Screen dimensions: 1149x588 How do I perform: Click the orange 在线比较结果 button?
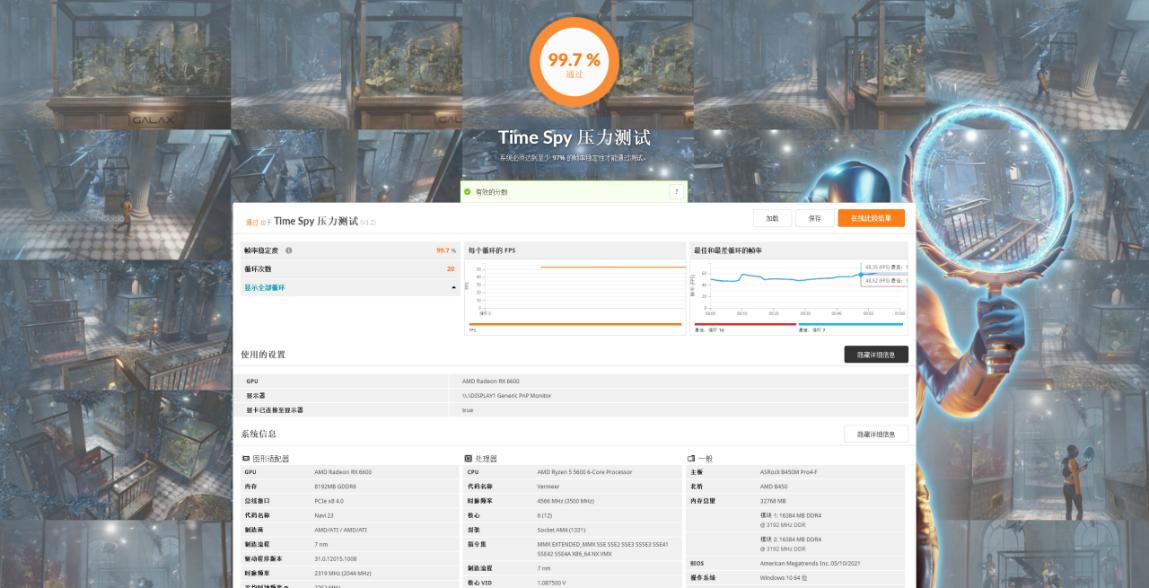[871, 218]
